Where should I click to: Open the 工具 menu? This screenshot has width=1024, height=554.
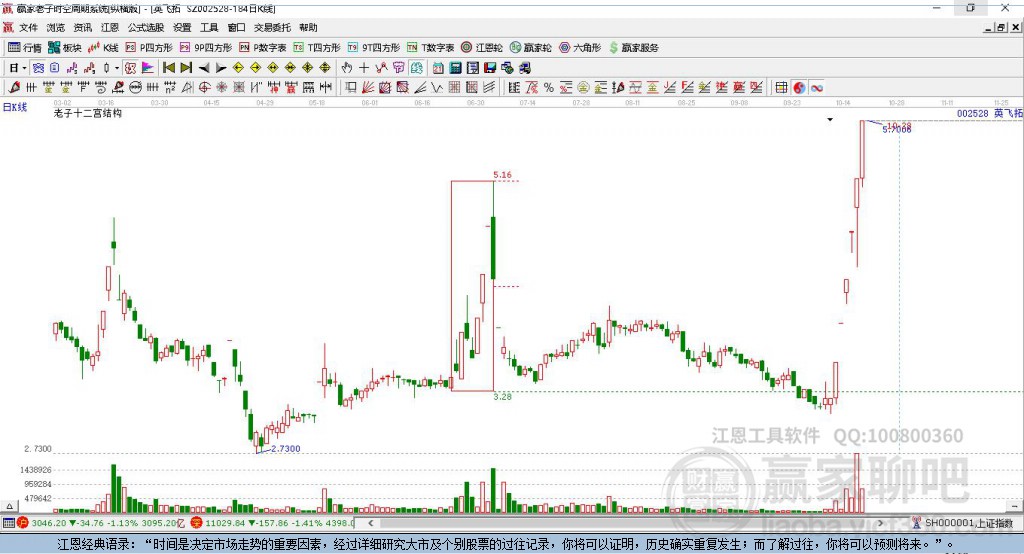tap(209, 27)
